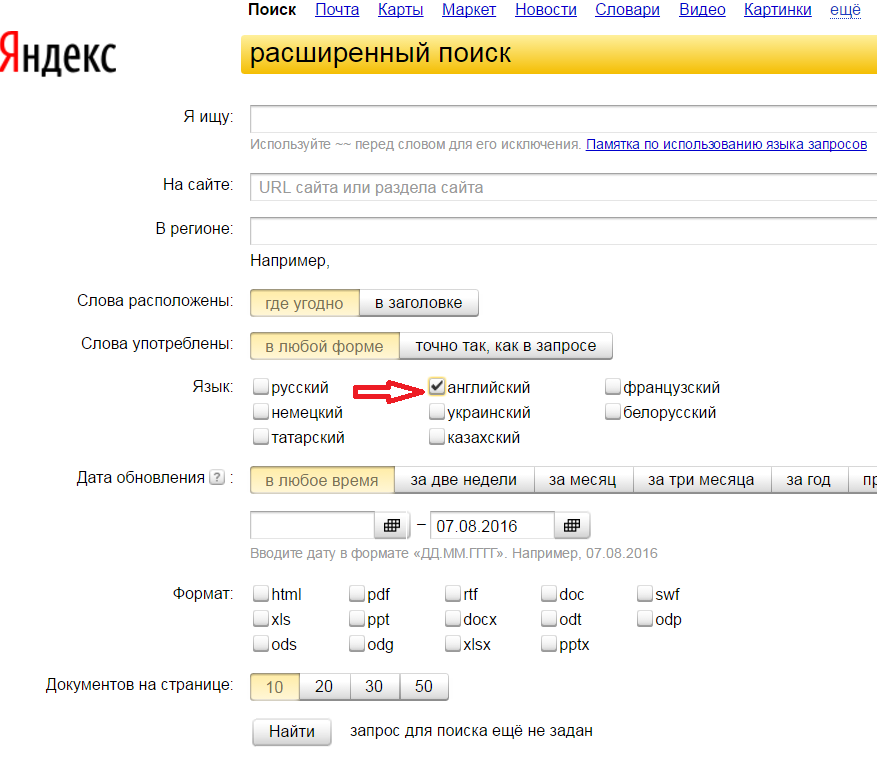Tick the doc format checkbox
The height and width of the screenshot is (763, 877).
pyautogui.click(x=549, y=594)
